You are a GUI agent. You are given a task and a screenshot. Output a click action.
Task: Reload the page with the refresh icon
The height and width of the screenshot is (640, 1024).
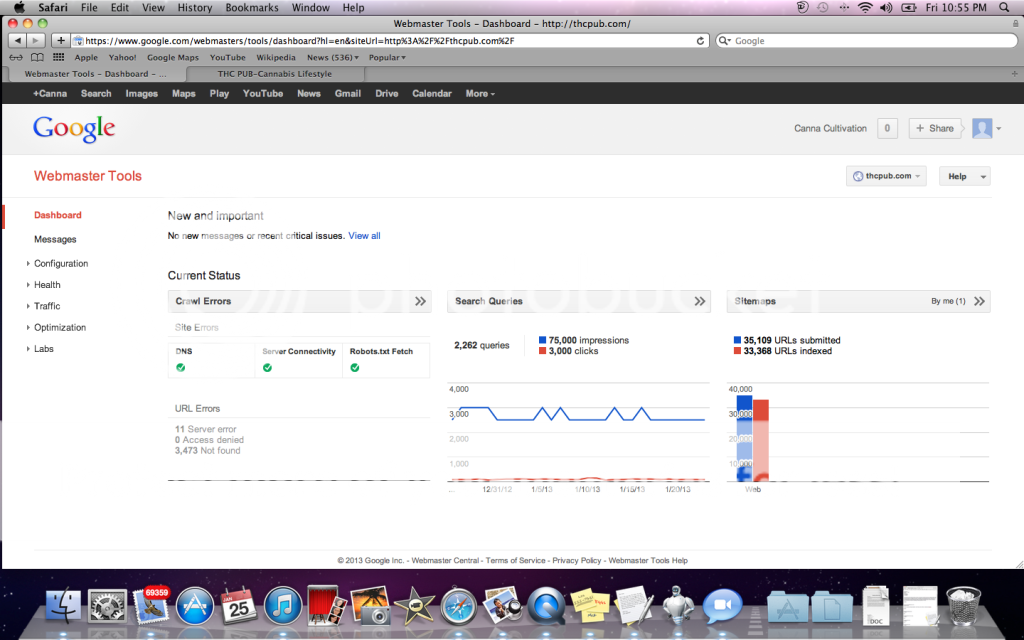(700, 40)
